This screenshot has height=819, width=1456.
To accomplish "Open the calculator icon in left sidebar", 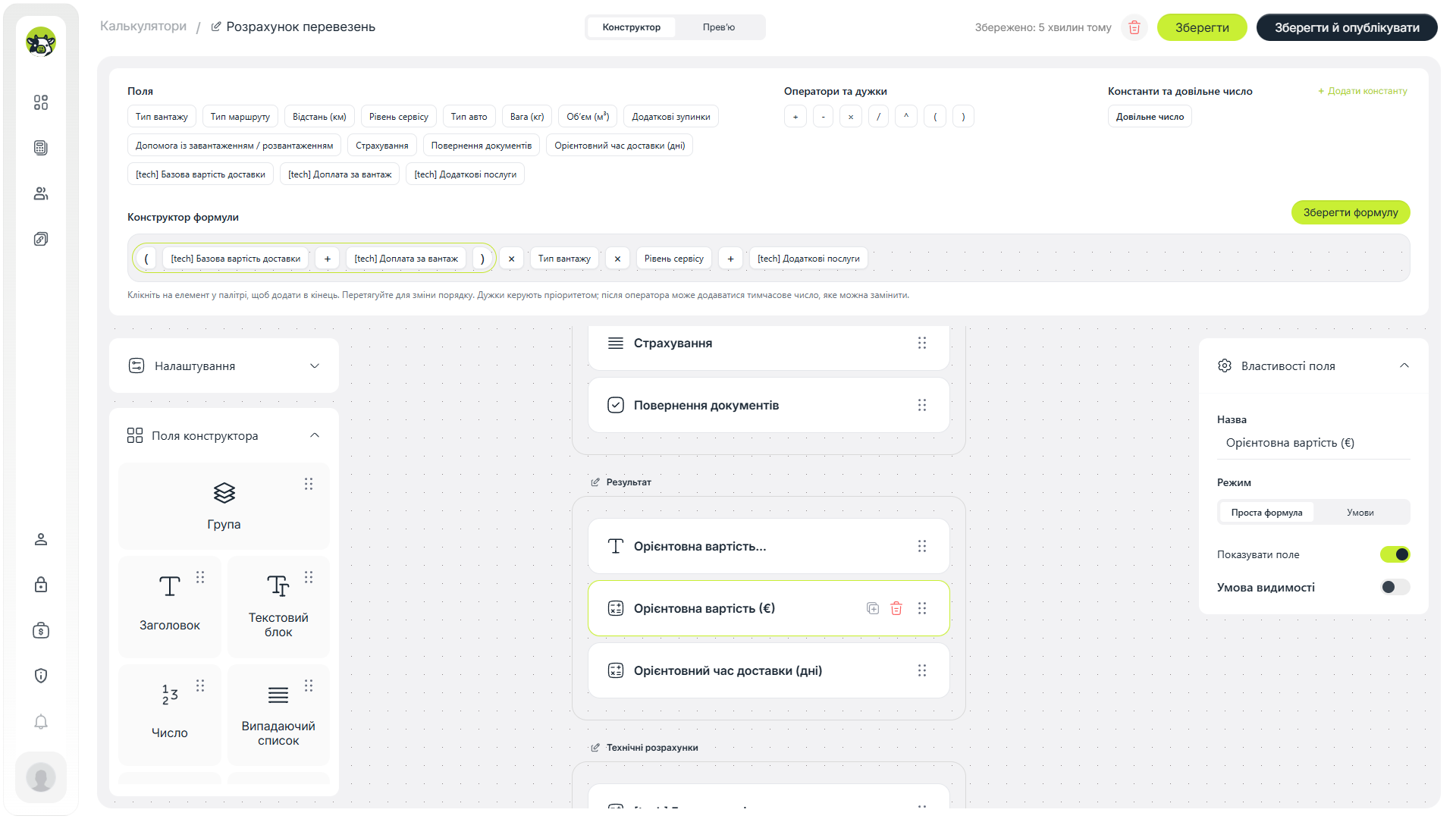I will click(x=41, y=148).
